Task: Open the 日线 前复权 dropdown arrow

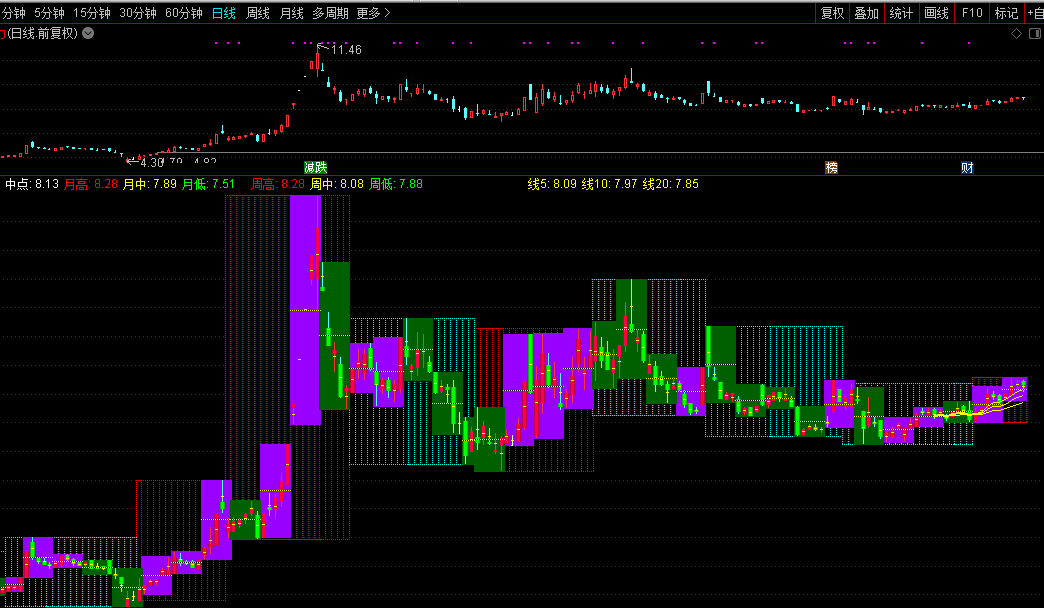Action: (88, 33)
